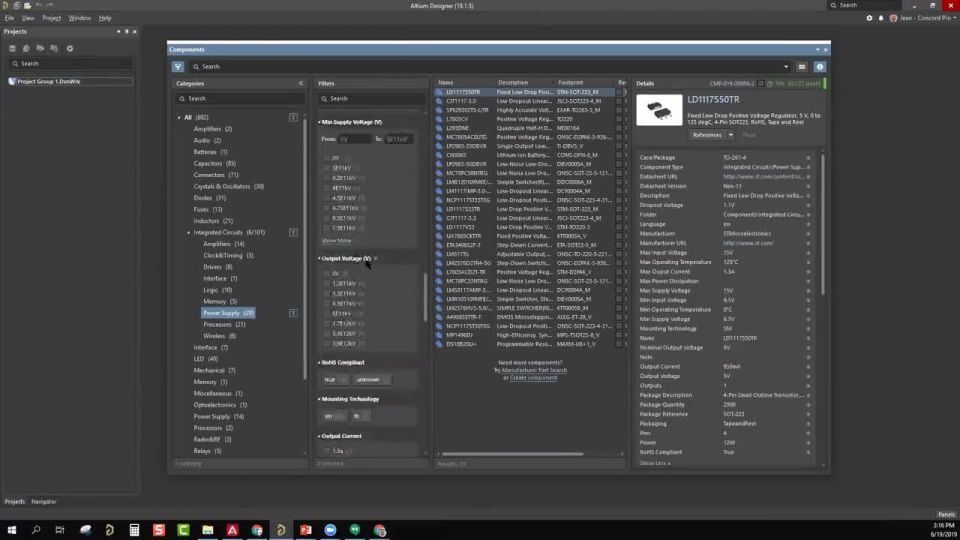This screenshot has width=960, height=540.
Task: Open notifications bell at top right
Action: pyautogui.click(x=881, y=18)
